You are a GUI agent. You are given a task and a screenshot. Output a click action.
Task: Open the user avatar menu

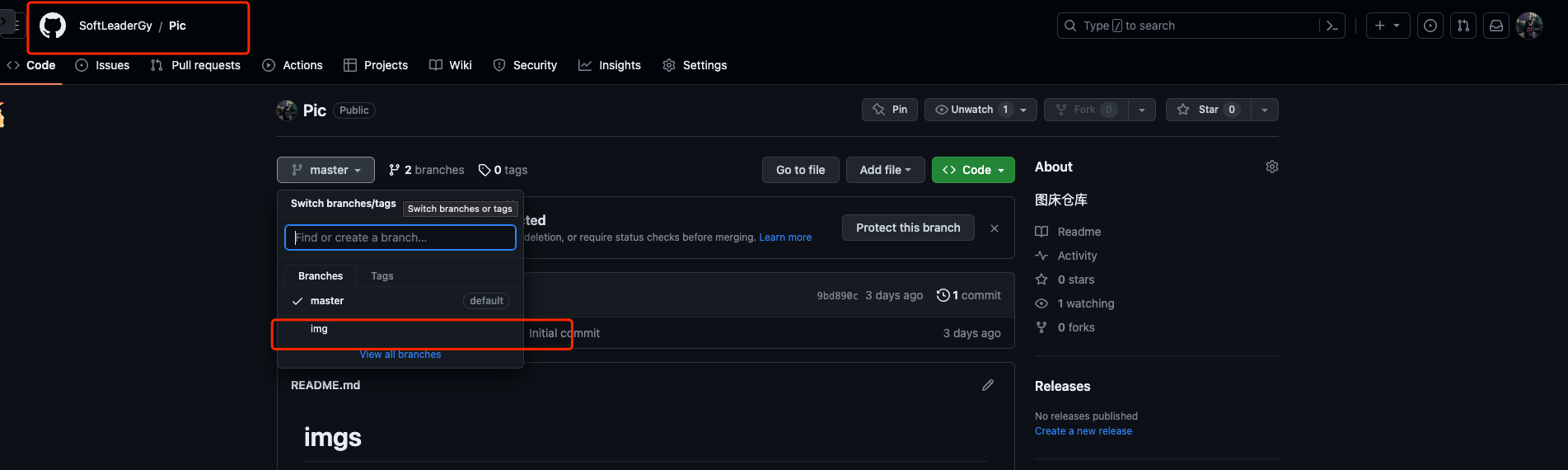click(1529, 26)
